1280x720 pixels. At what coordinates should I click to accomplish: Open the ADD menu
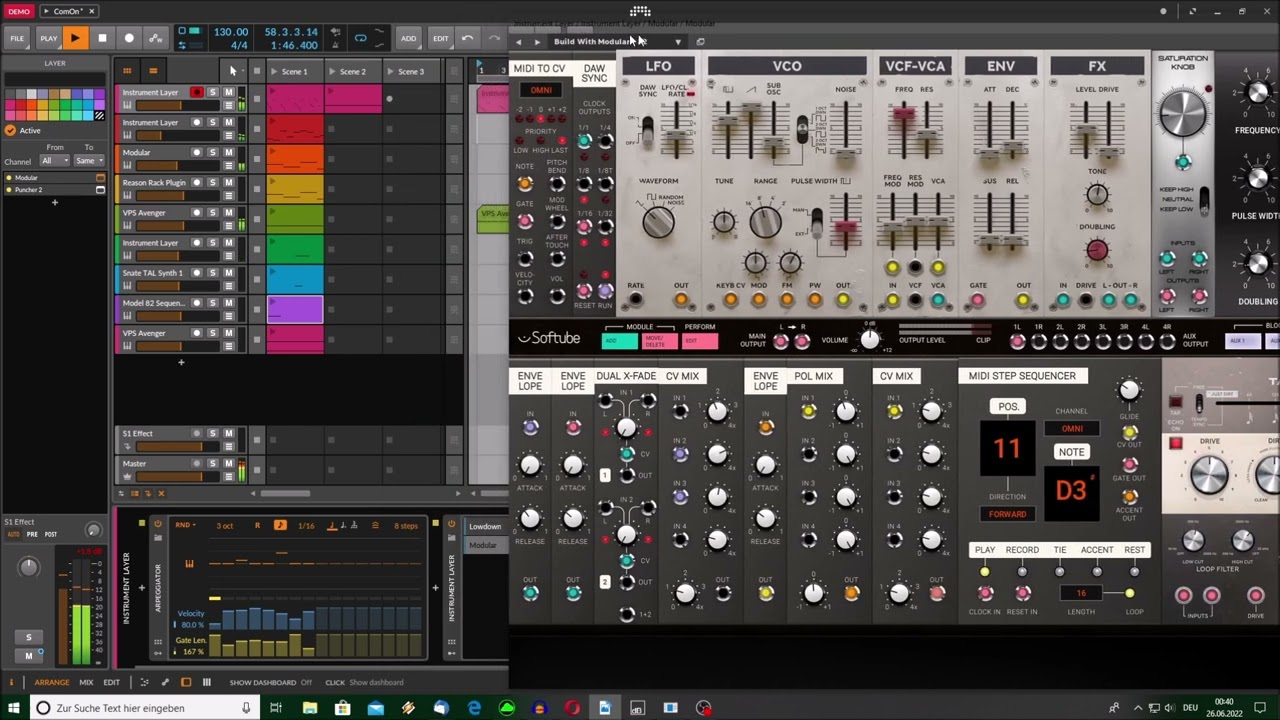pyautogui.click(x=408, y=38)
